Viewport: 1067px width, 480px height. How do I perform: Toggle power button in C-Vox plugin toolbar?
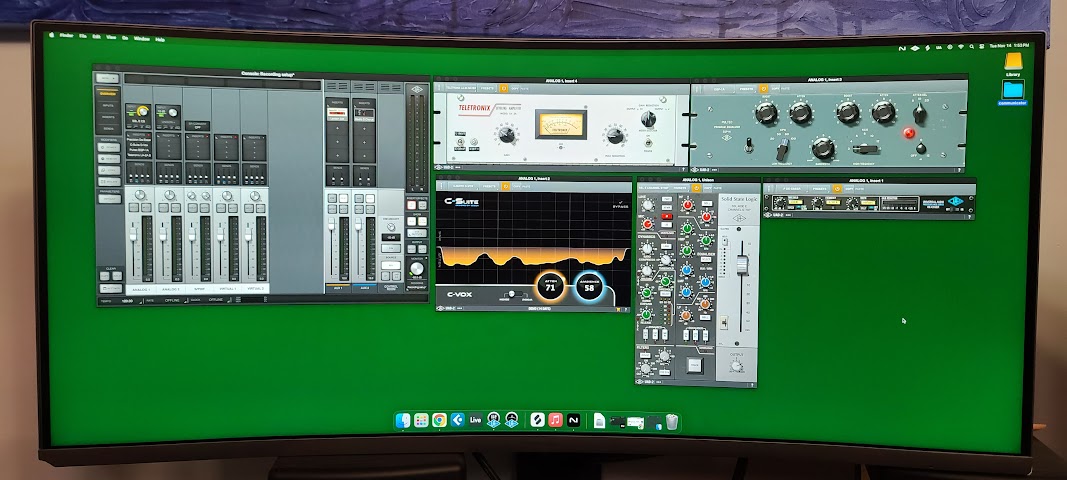(x=506, y=187)
